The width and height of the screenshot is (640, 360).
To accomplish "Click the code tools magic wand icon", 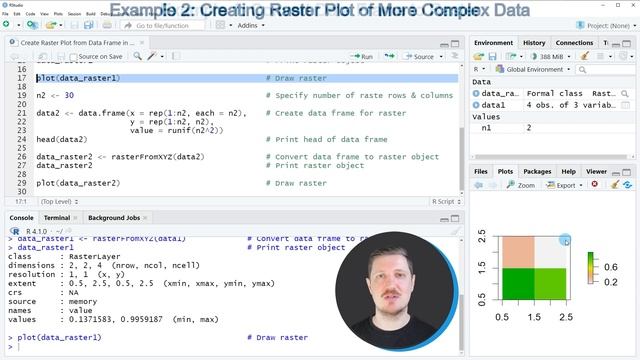I will (152, 56).
